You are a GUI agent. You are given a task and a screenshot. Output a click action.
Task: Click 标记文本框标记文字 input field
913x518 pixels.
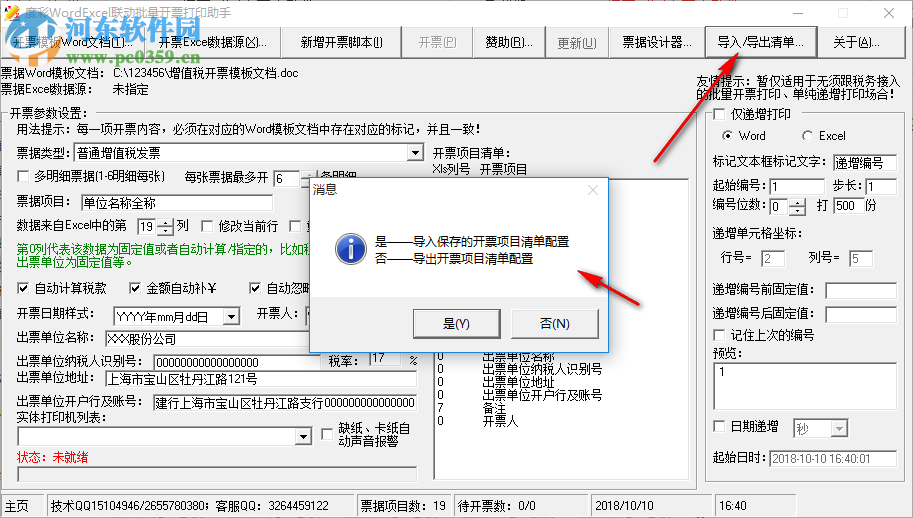(865, 162)
